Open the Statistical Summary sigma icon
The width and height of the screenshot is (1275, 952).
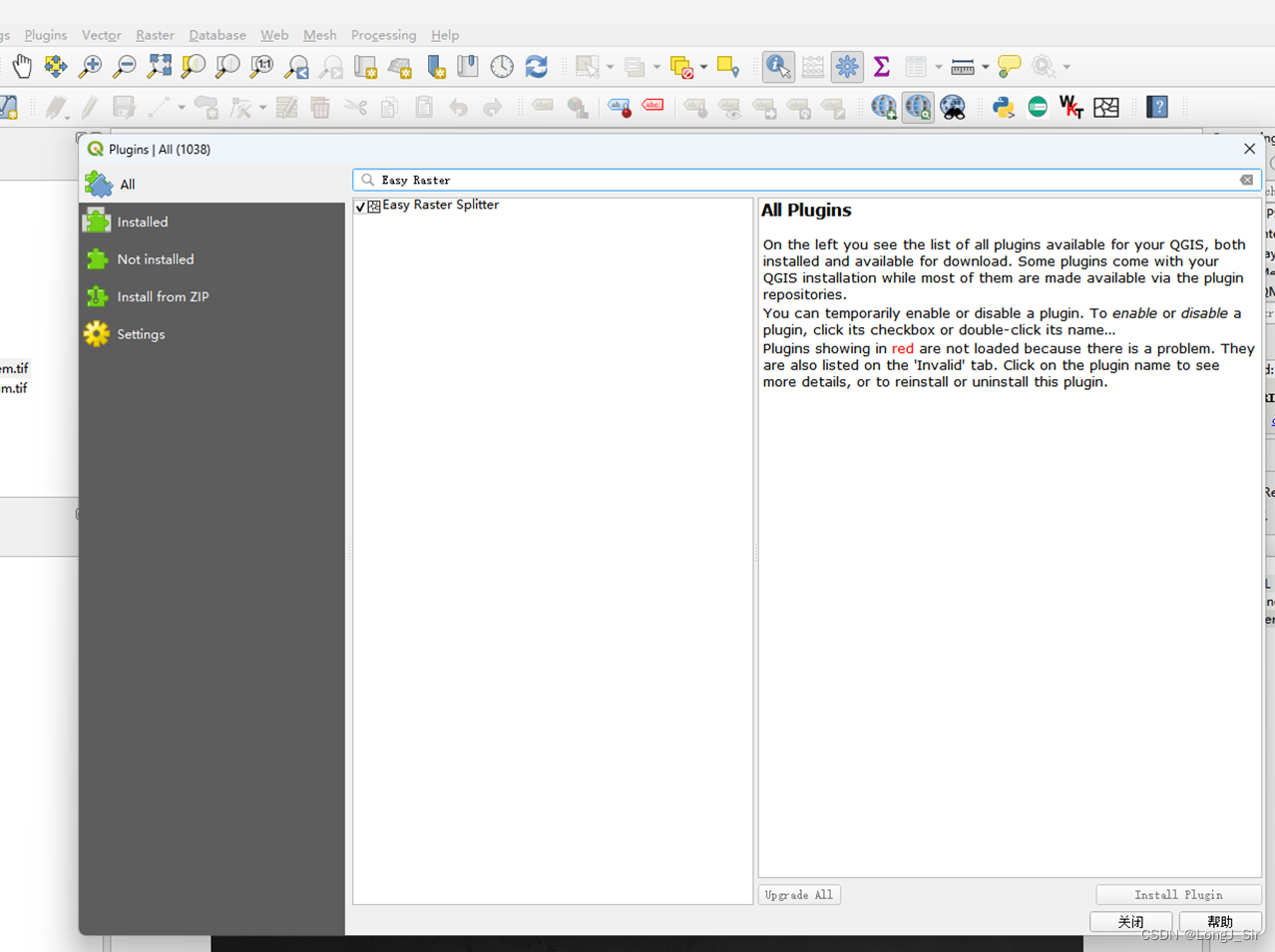[881, 67]
